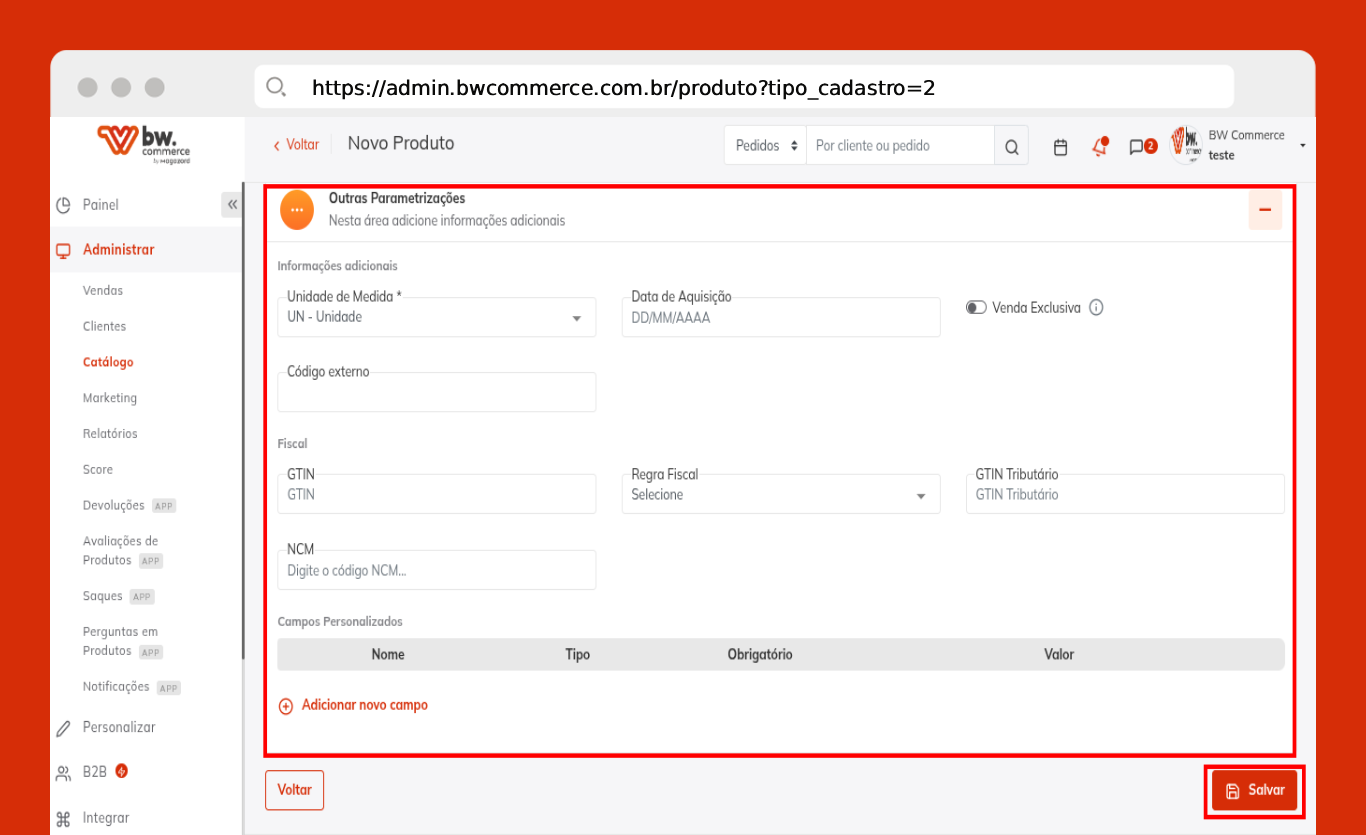Enable the Venda Exclusiva toggle

tap(976, 308)
